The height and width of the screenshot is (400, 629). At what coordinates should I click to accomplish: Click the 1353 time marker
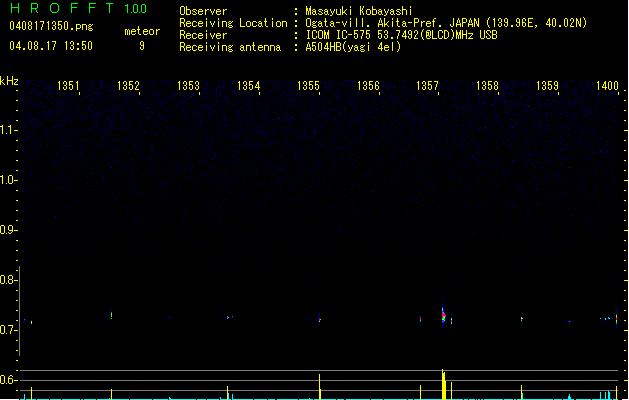tap(188, 85)
